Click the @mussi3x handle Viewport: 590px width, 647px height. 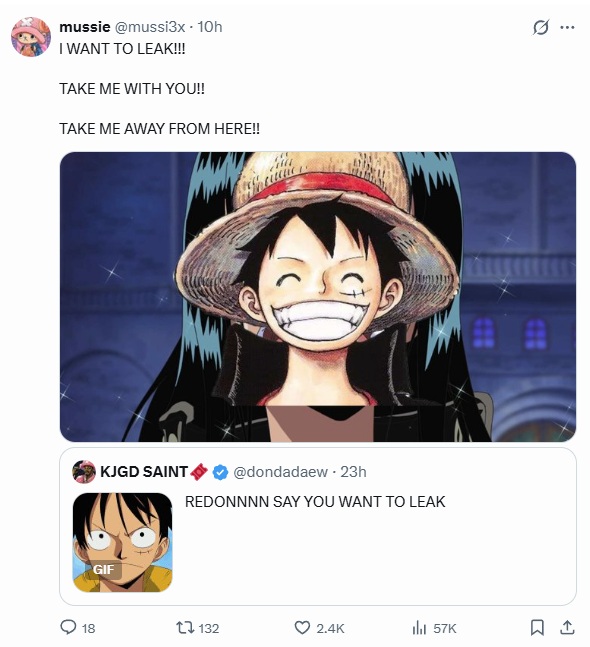coord(149,27)
